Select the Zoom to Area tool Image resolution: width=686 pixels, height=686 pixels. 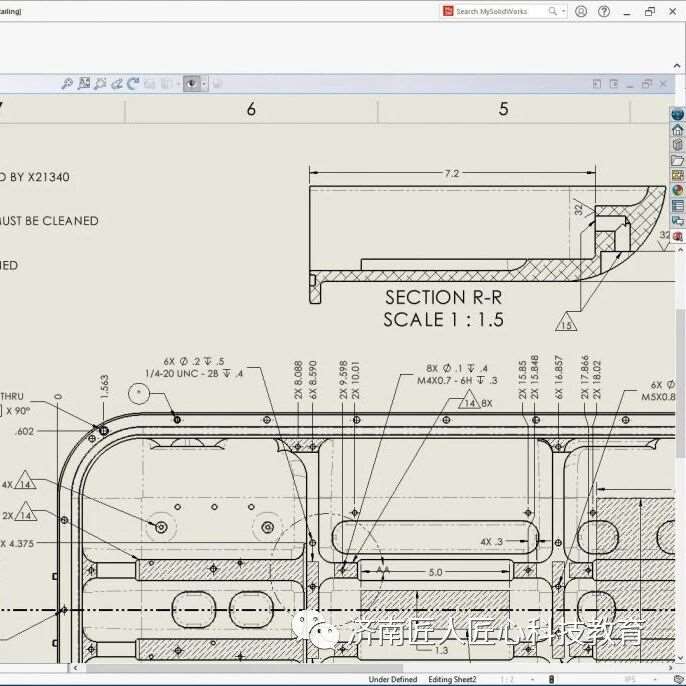pyautogui.click(x=84, y=83)
